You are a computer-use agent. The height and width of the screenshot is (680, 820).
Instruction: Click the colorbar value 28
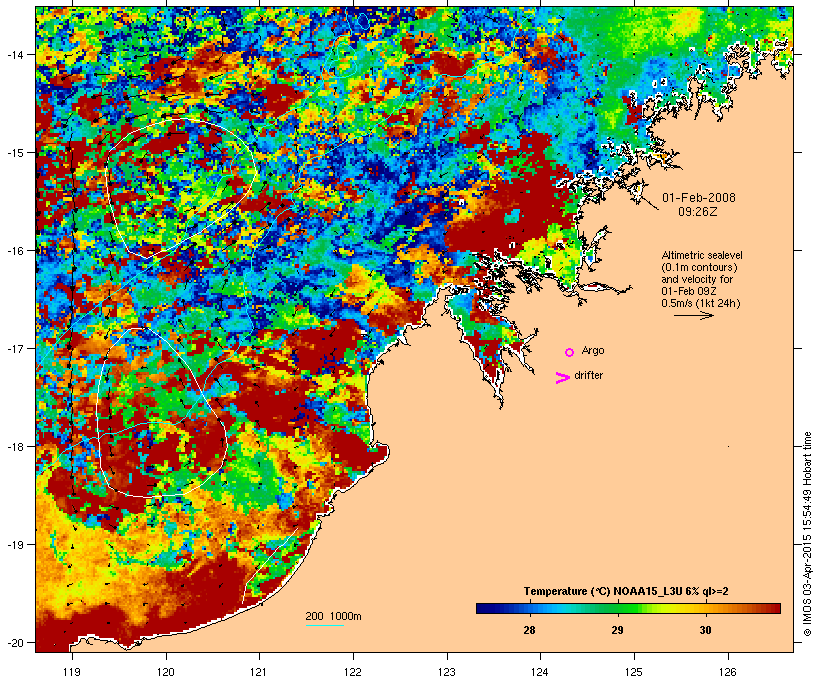(x=529, y=630)
